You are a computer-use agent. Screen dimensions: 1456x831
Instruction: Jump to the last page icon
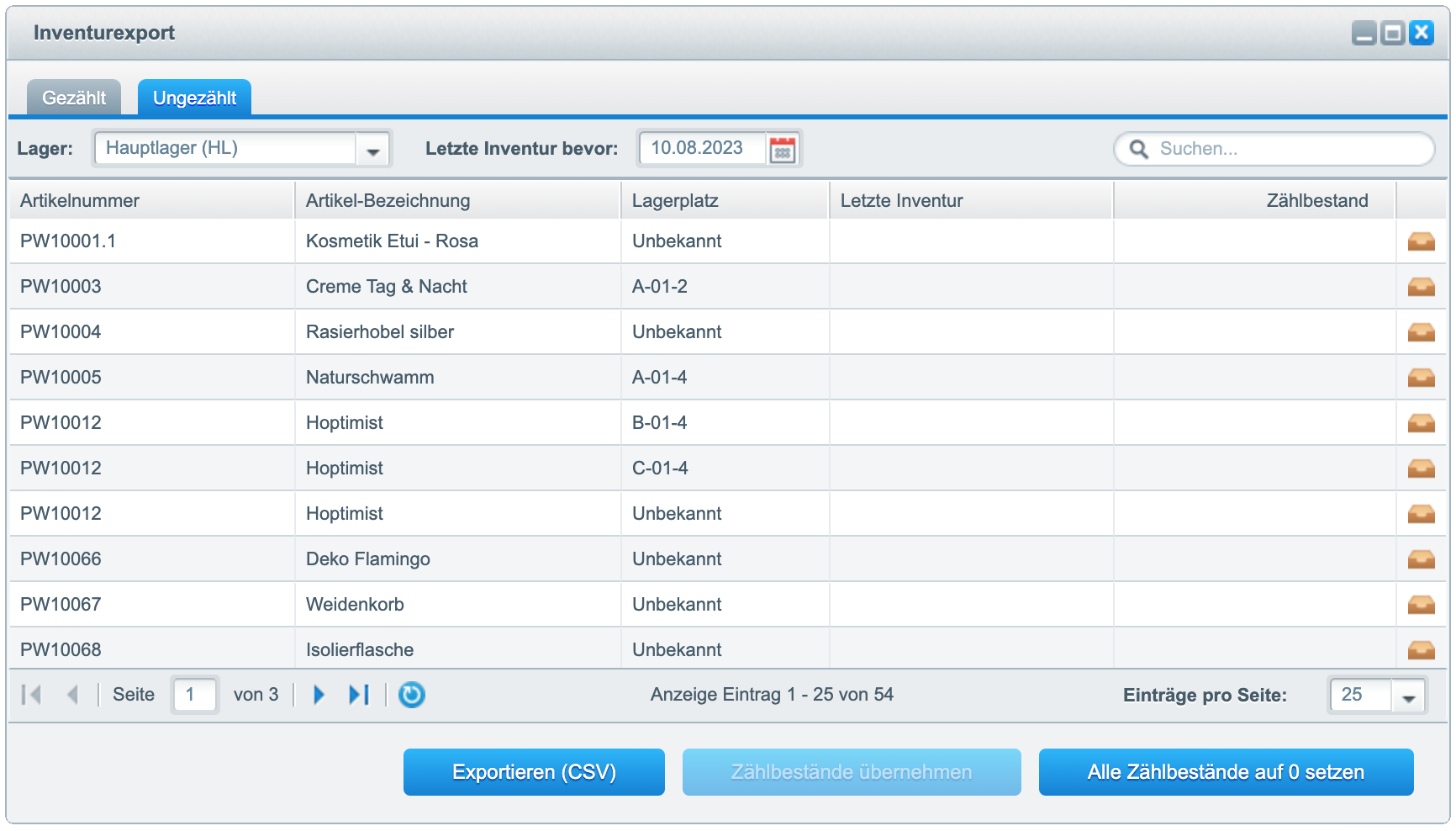[360, 695]
